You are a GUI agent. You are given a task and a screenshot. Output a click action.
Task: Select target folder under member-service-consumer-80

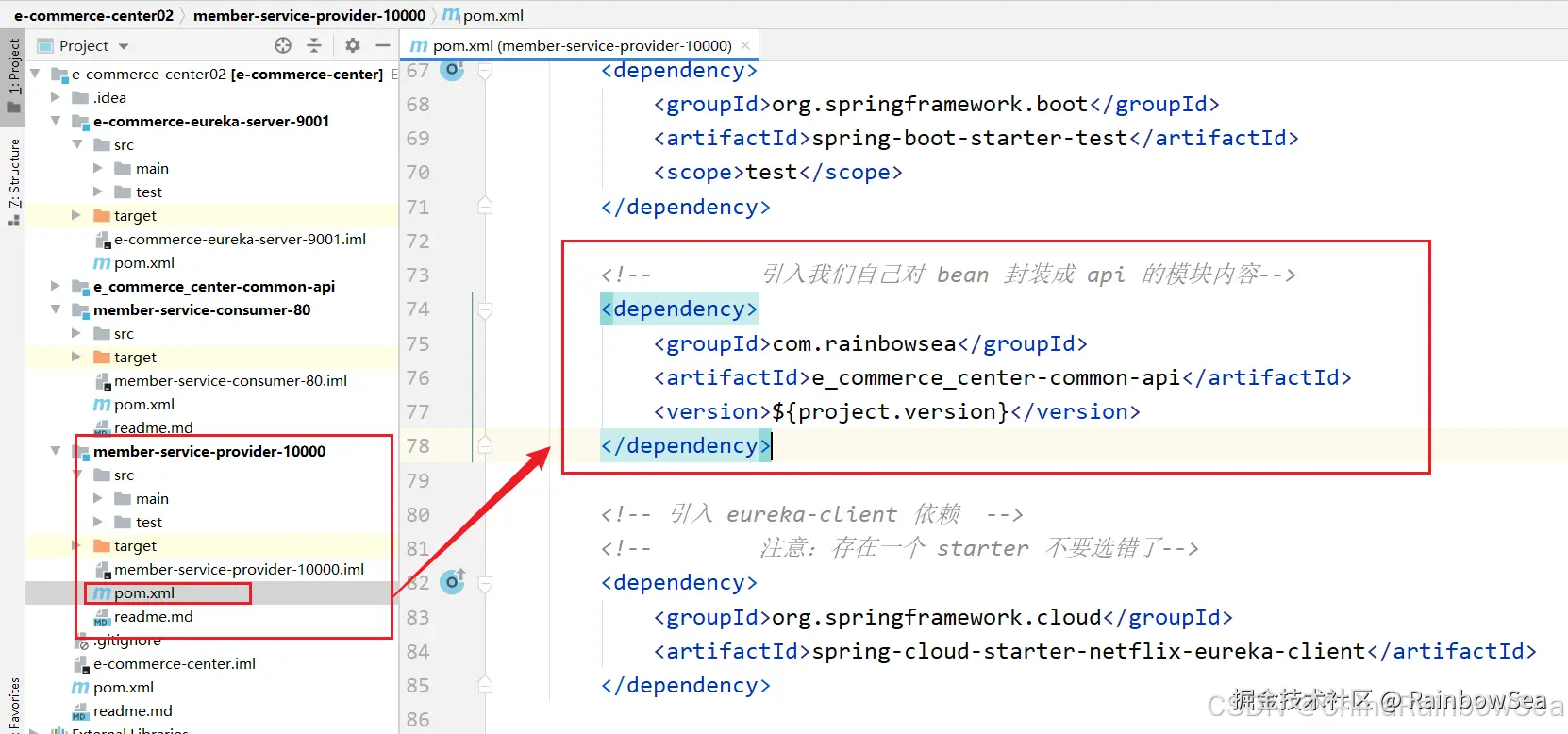pyautogui.click(x=135, y=357)
